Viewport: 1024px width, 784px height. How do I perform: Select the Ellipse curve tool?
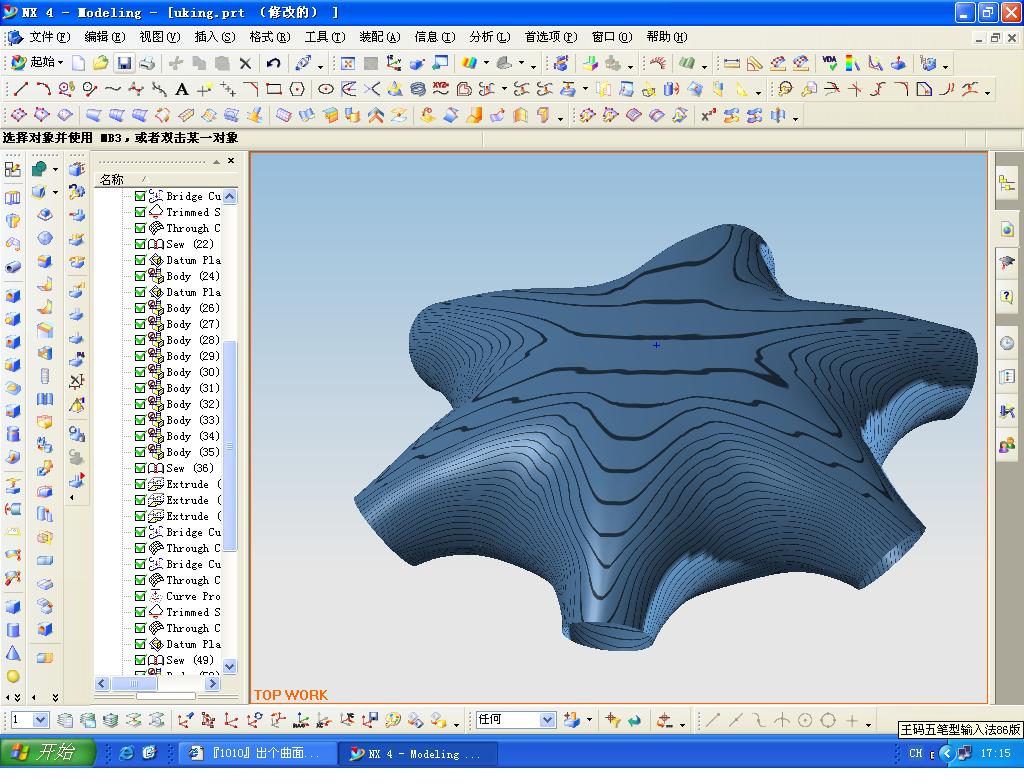point(326,89)
